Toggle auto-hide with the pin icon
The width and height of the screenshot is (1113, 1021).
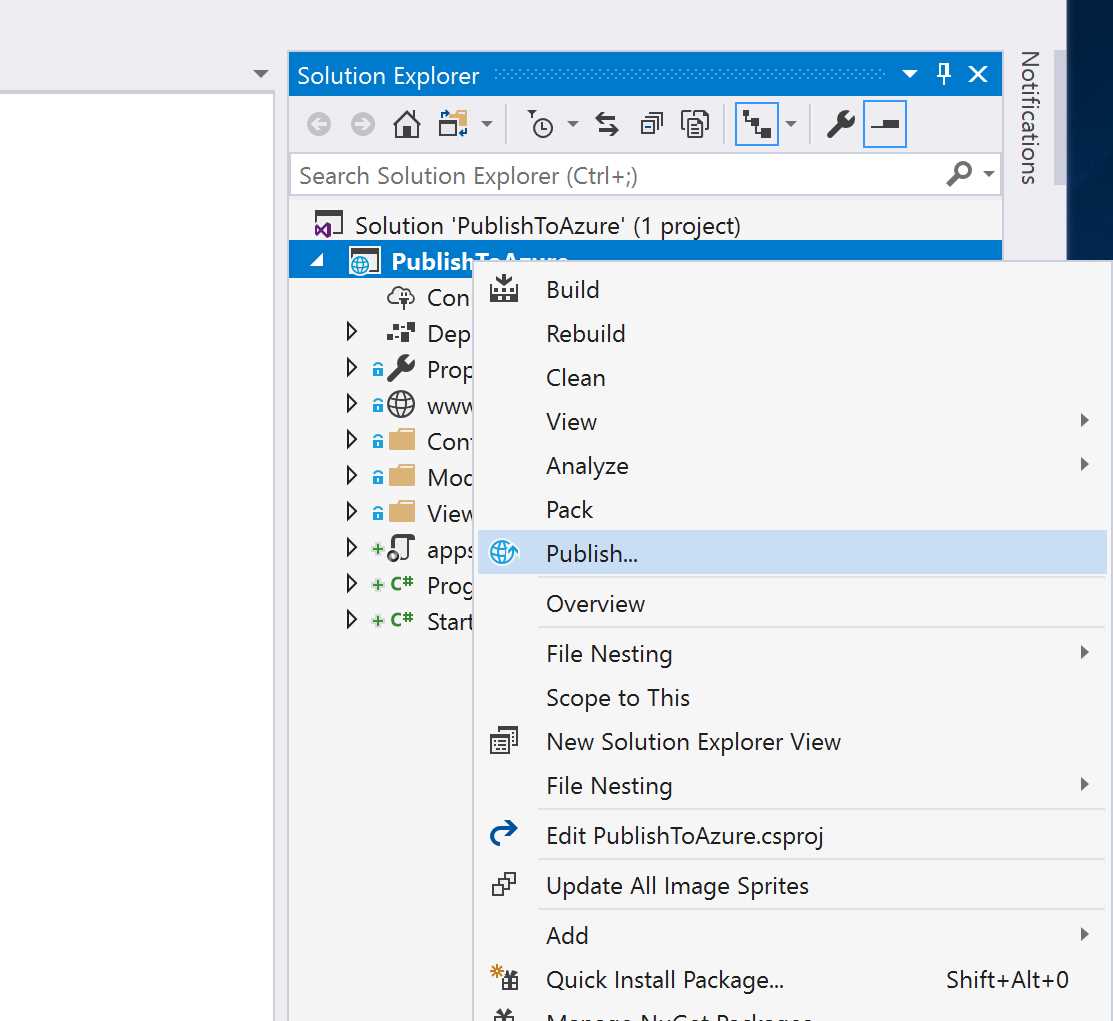pyautogui.click(x=943, y=73)
